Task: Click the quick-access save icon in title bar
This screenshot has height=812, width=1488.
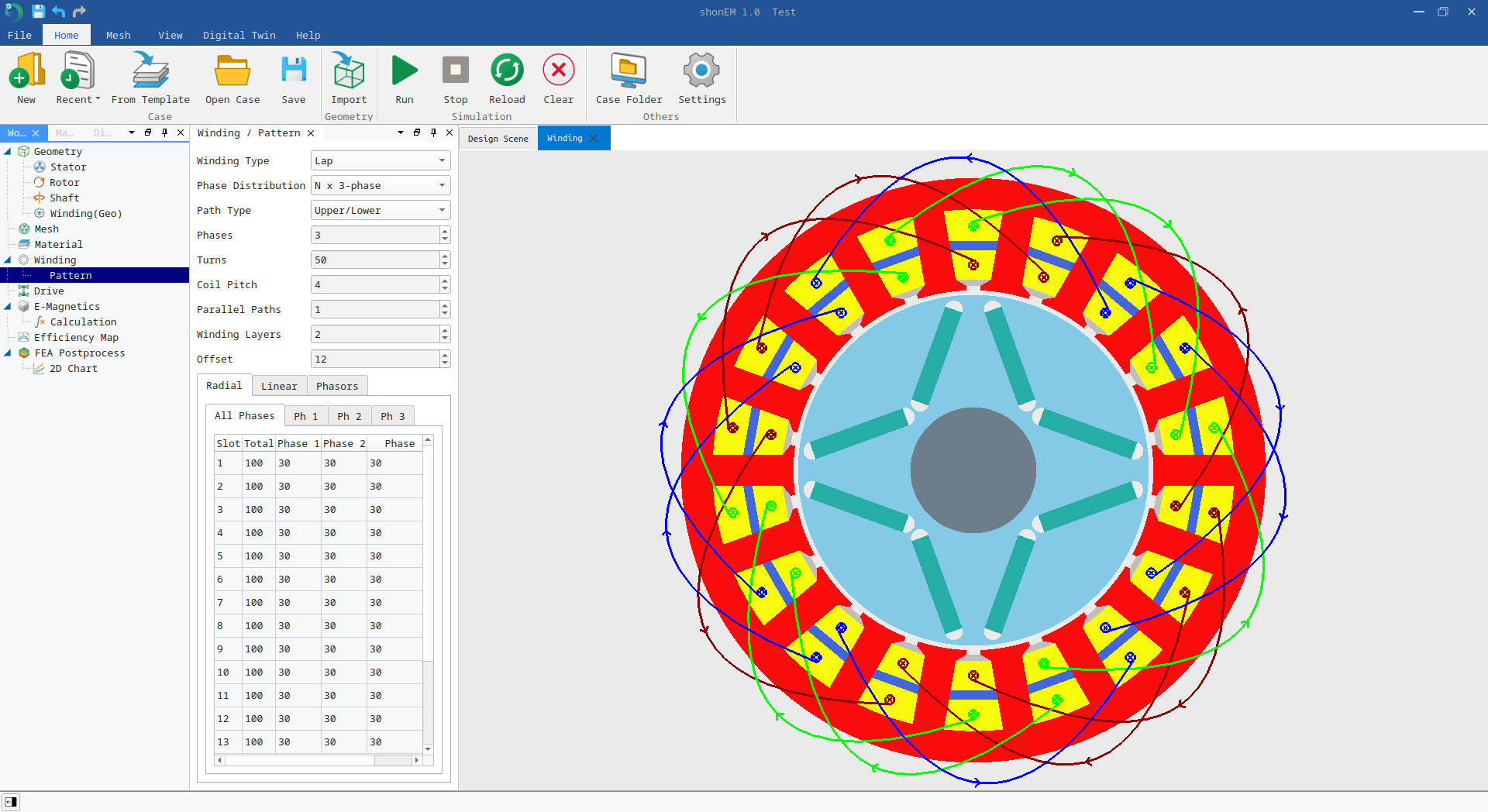Action: click(x=38, y=12)
